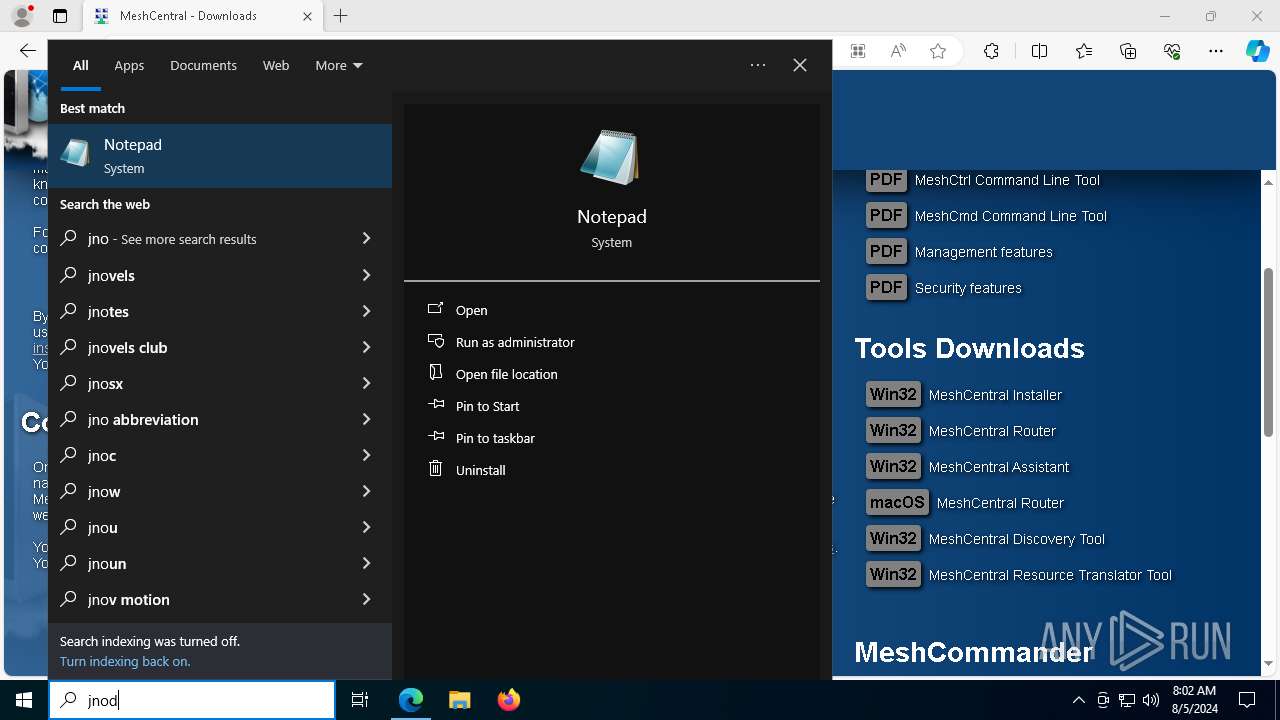Expand the 'jnotes' suggestion arrow

366,311
